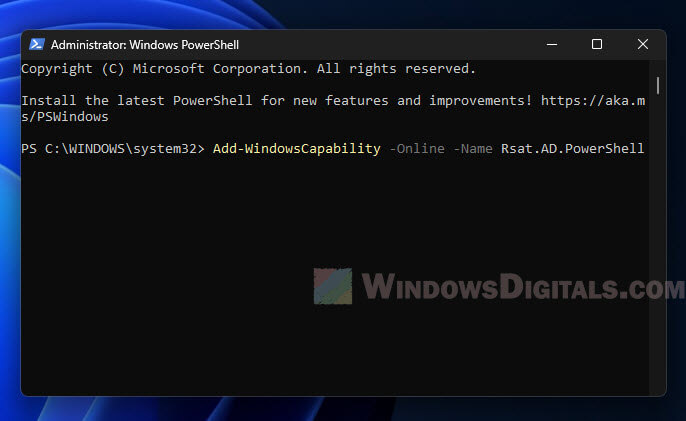Maximize the Administrator PowerShell window
The height and width of the screenshot is (421, 686).
pyautogui.click(x=597, y=44)
